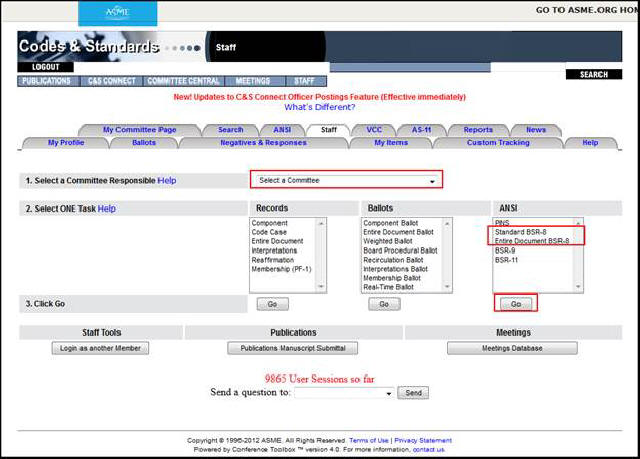The image size is (640, 459).
Task: Click Go under ANSI list
Action: 516,304
